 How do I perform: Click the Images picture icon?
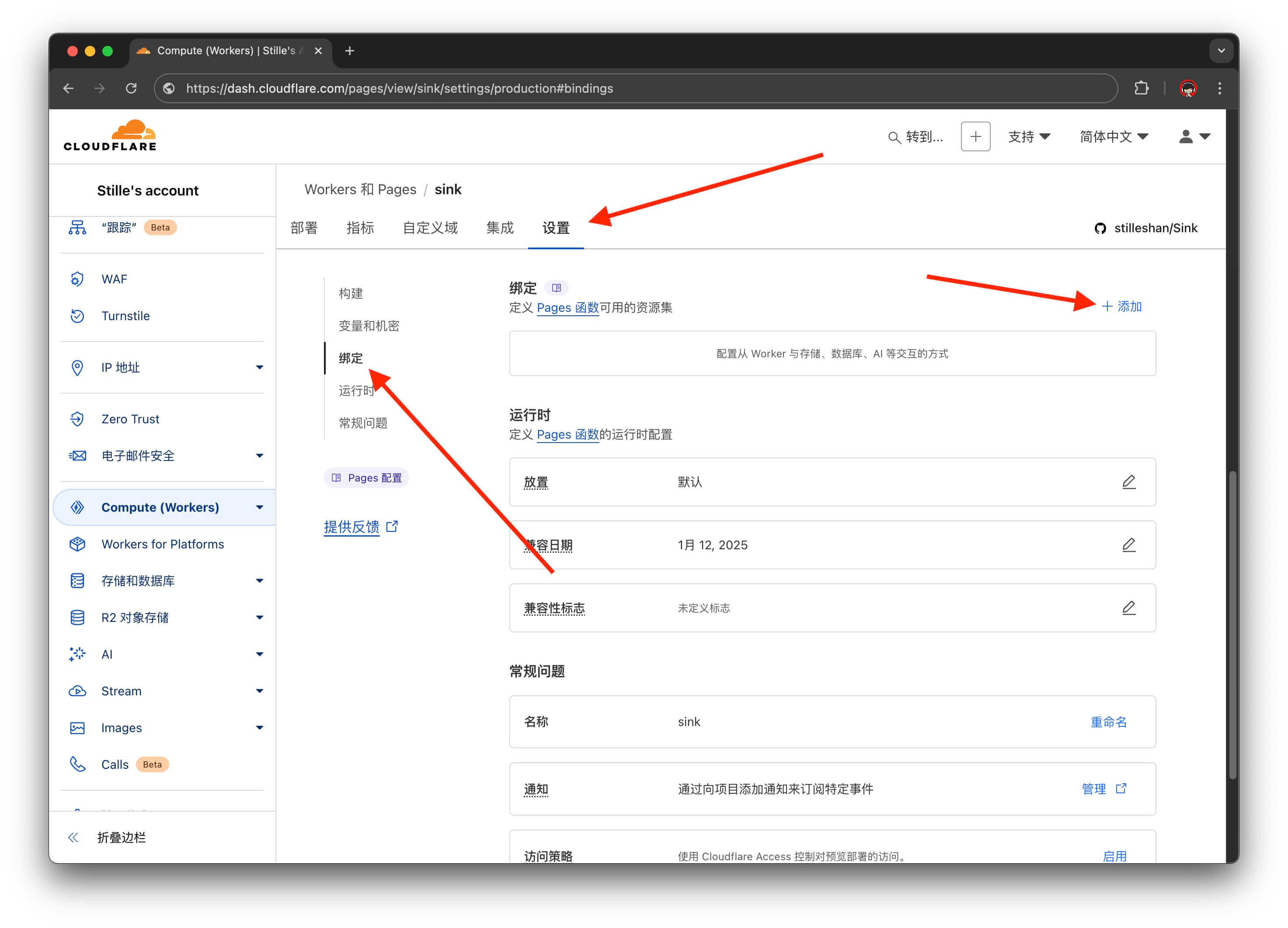click(x=77, y=728)
